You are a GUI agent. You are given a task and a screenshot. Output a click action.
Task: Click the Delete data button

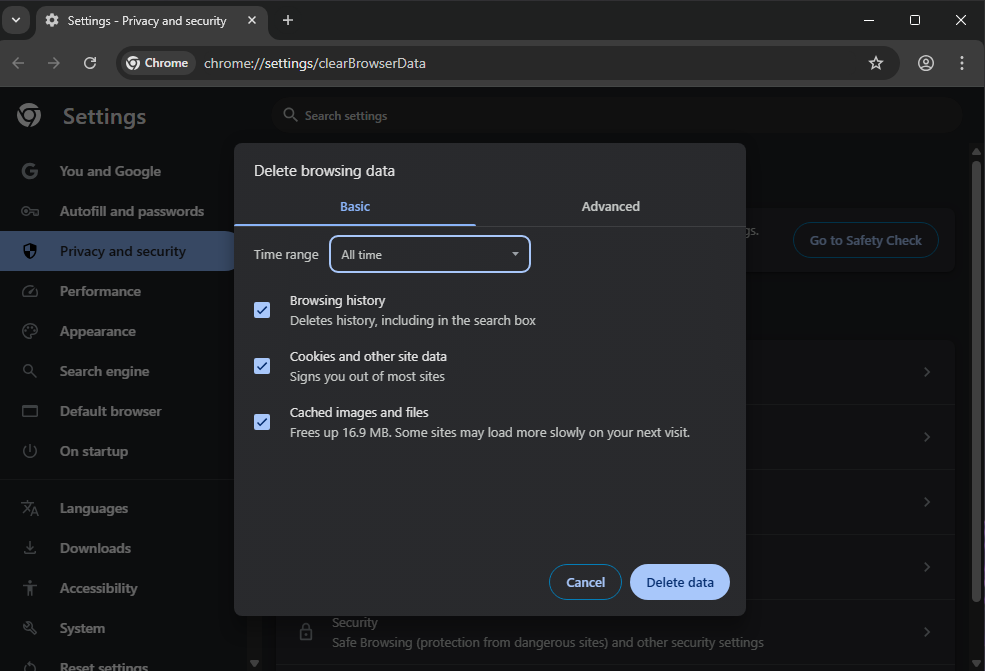pos(680,582)
